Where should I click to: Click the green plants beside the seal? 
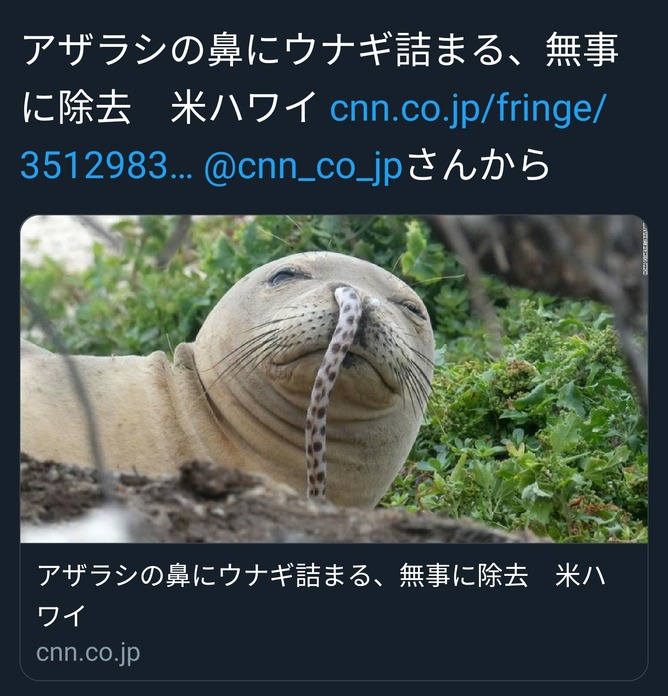pyautogui.click(x=533, y=426)
